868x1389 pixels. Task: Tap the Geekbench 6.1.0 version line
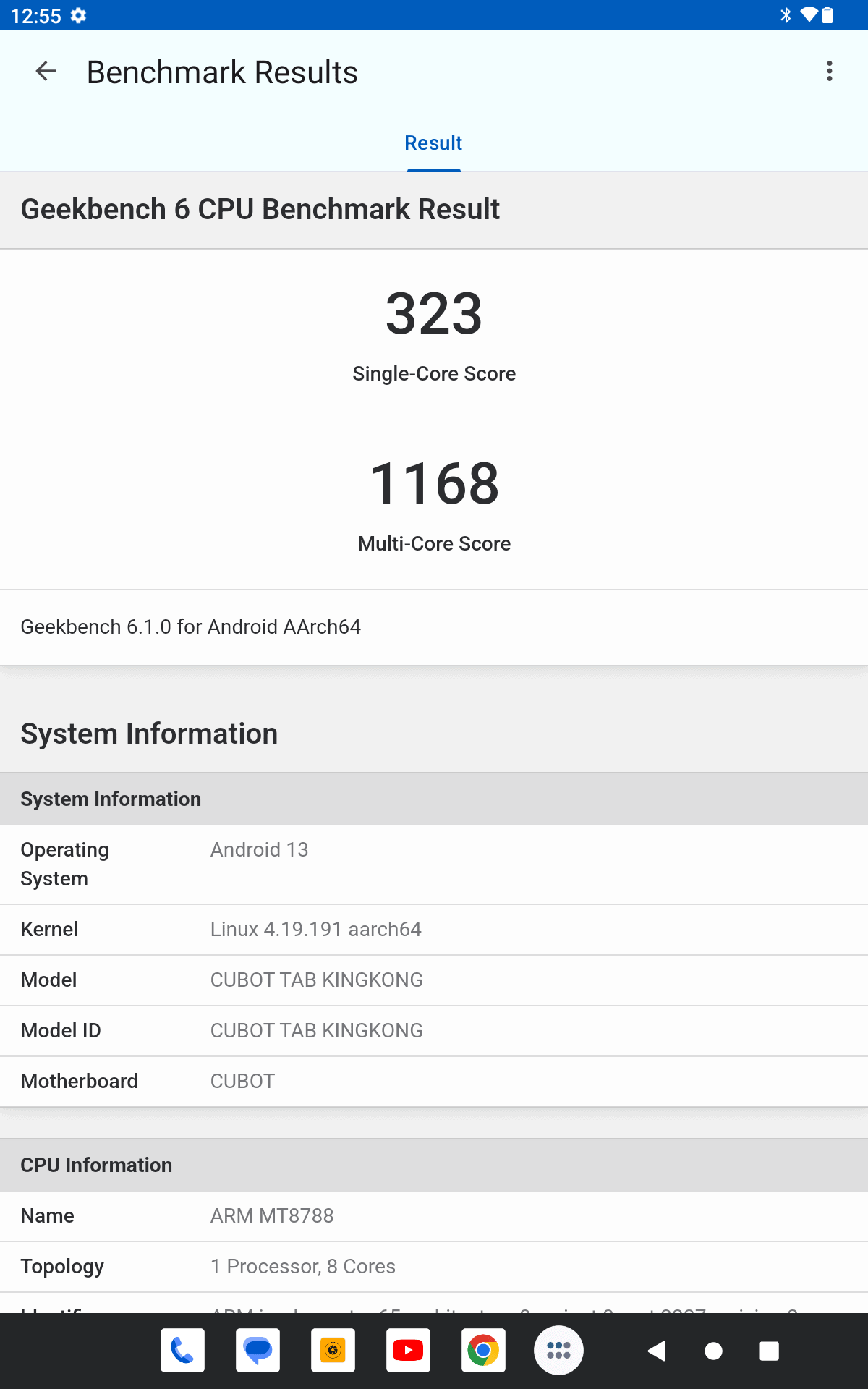(x=190, y=626)
